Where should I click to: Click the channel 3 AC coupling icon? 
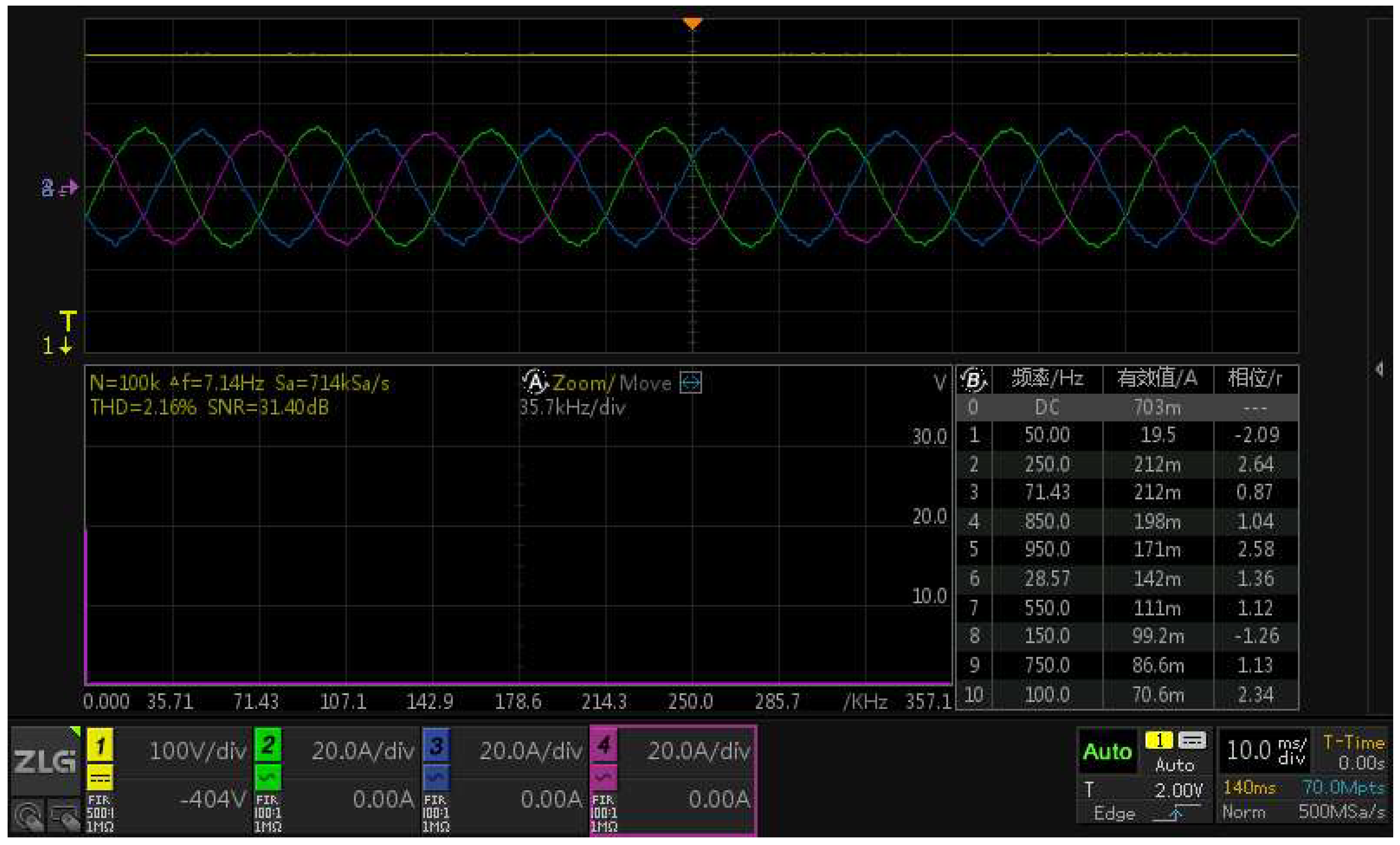[436, 777]
